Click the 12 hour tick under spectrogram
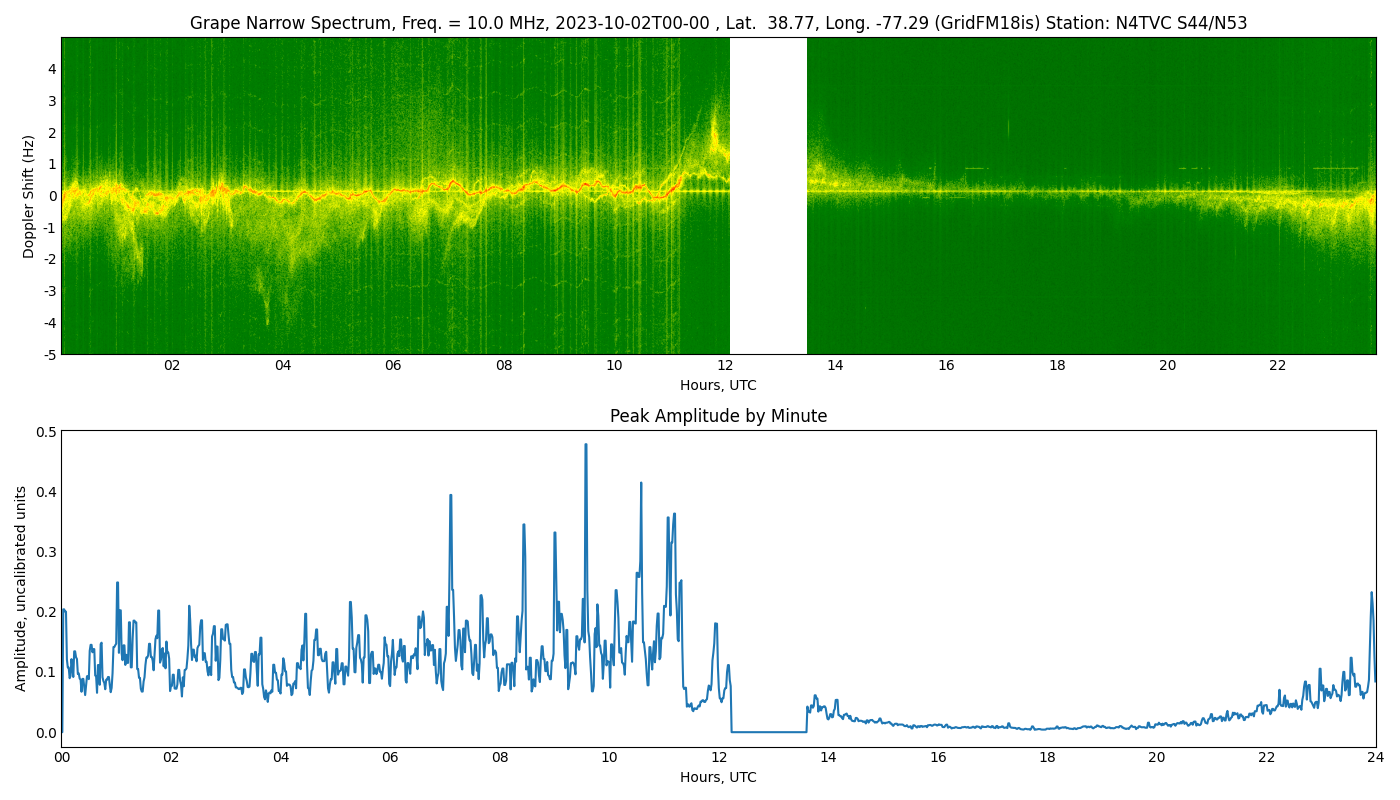The width and height of the screenshot is (1400, 800). click(724, 366)
